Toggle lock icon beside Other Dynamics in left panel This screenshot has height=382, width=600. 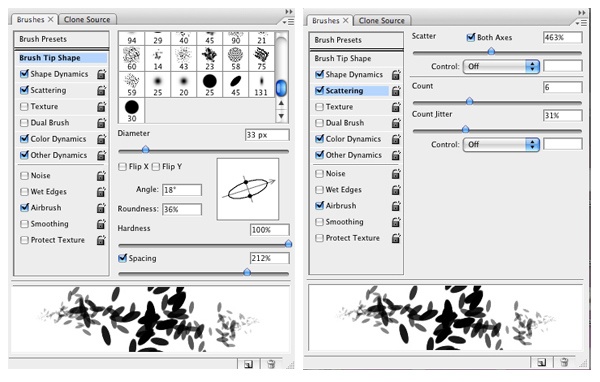(101, 155)
